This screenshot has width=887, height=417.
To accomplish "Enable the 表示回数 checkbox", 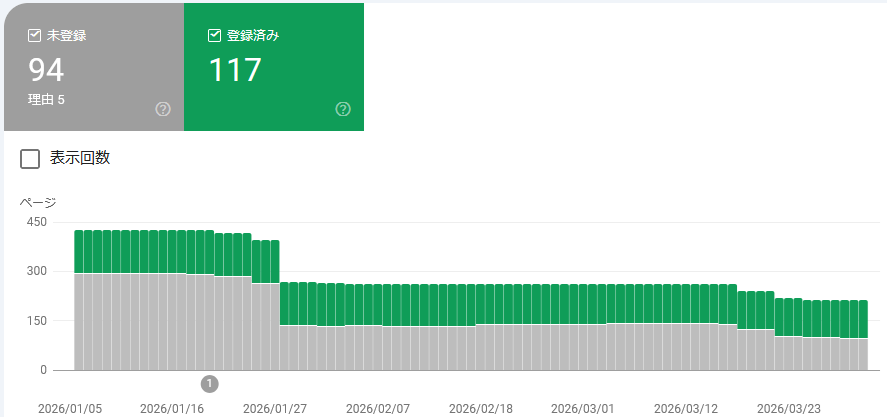I will coord(30,158).
